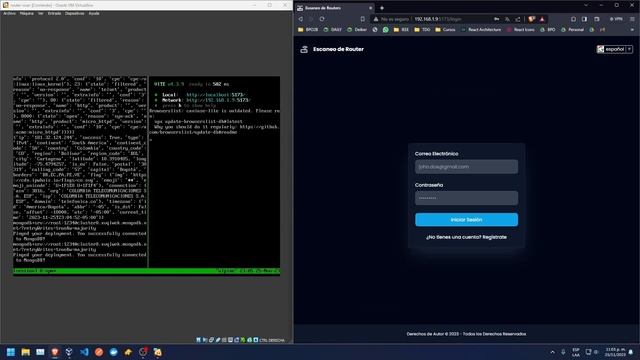Select the Escaneo de Router browser tab
This screenshot has width=640, height=360.
pyautogui.click(x=335, y=8)
